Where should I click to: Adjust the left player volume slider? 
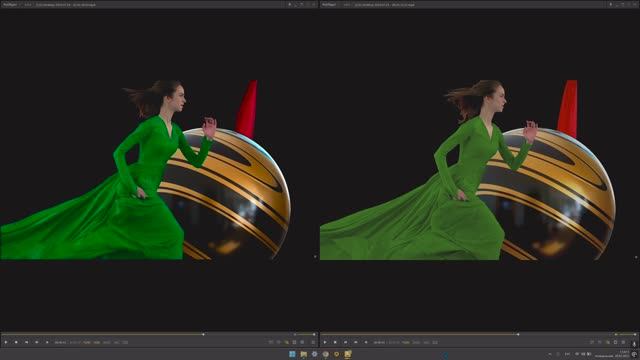coord(306,334)
